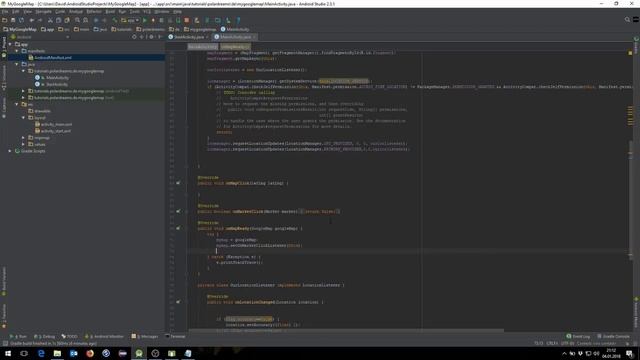
Task: Expand the androidTest package node
Action: pos(23,91)
